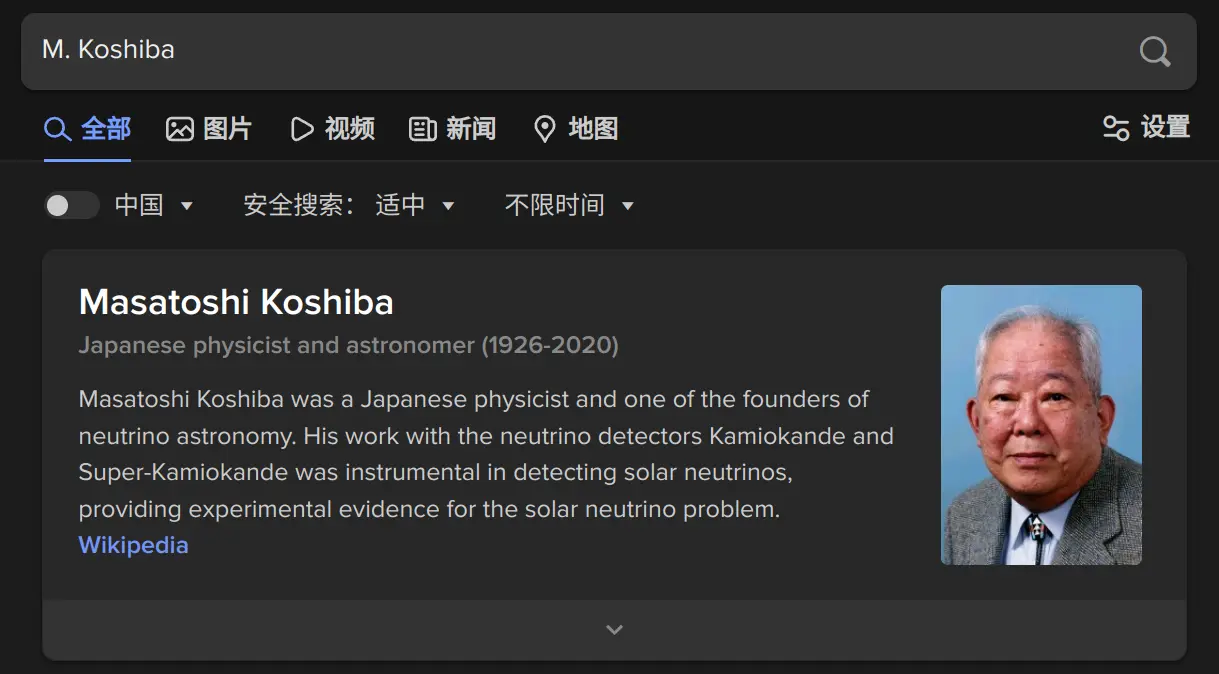Switch to the 图片 tab
This screenshot has width=1219, height=674.
[x=228, y=129]
